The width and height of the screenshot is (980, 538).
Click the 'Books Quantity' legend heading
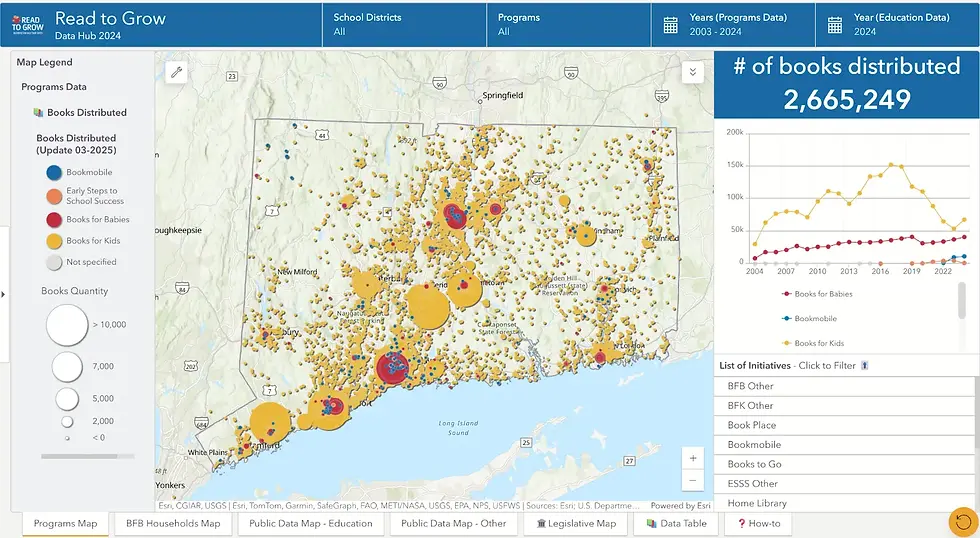(74, 291)
